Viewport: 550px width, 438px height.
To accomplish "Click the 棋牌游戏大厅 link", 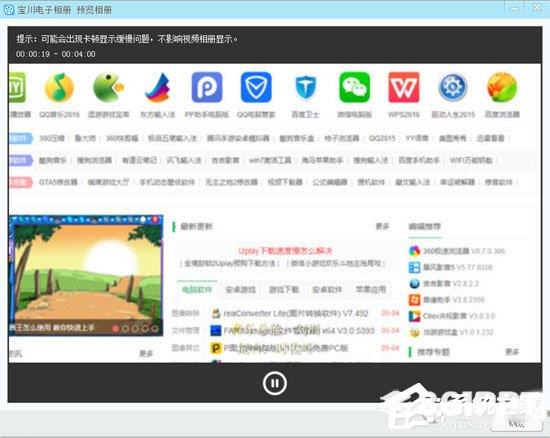I will point(108,182).
